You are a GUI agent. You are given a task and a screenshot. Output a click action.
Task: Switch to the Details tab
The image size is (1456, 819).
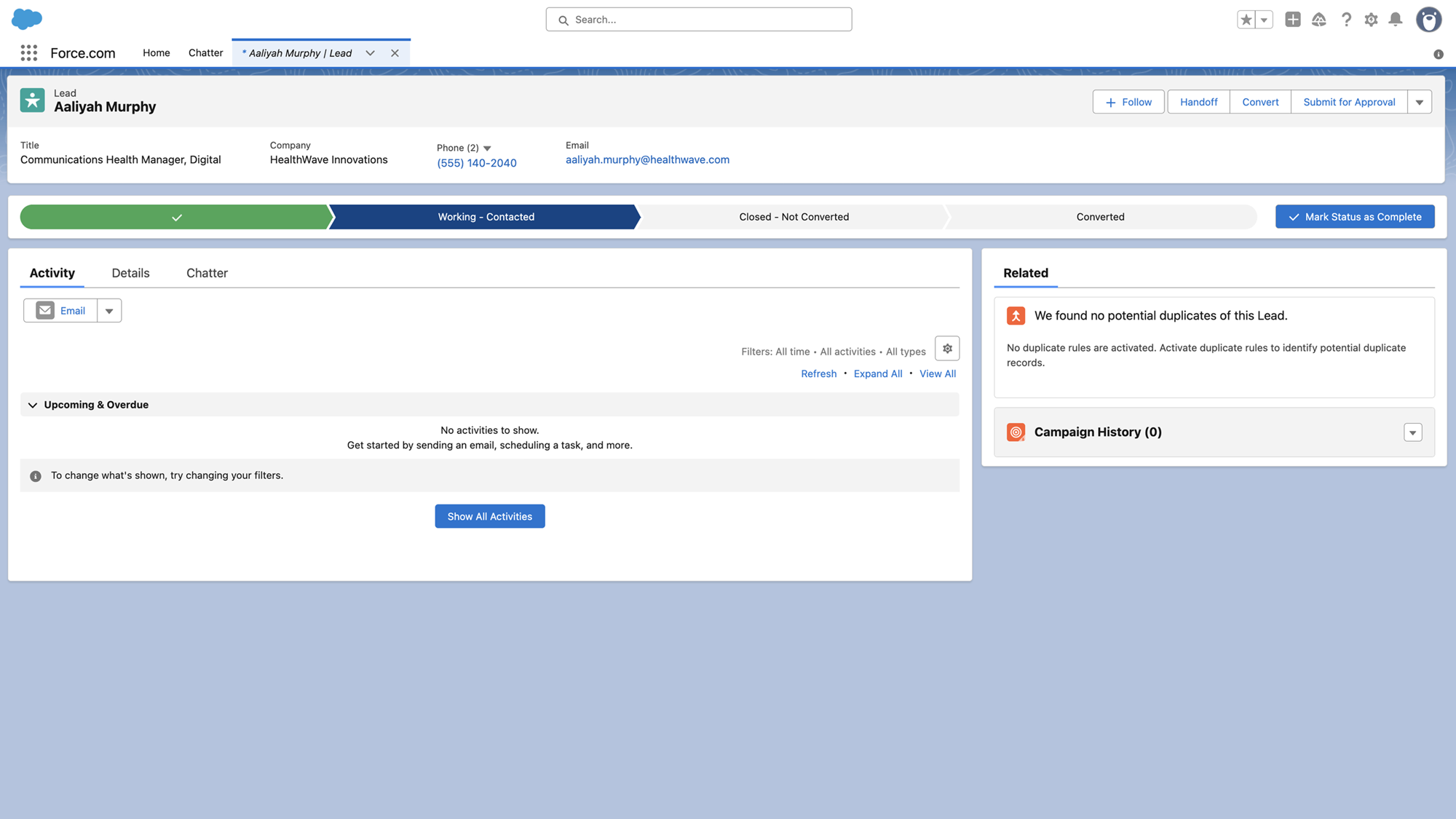tap(131, 273)
